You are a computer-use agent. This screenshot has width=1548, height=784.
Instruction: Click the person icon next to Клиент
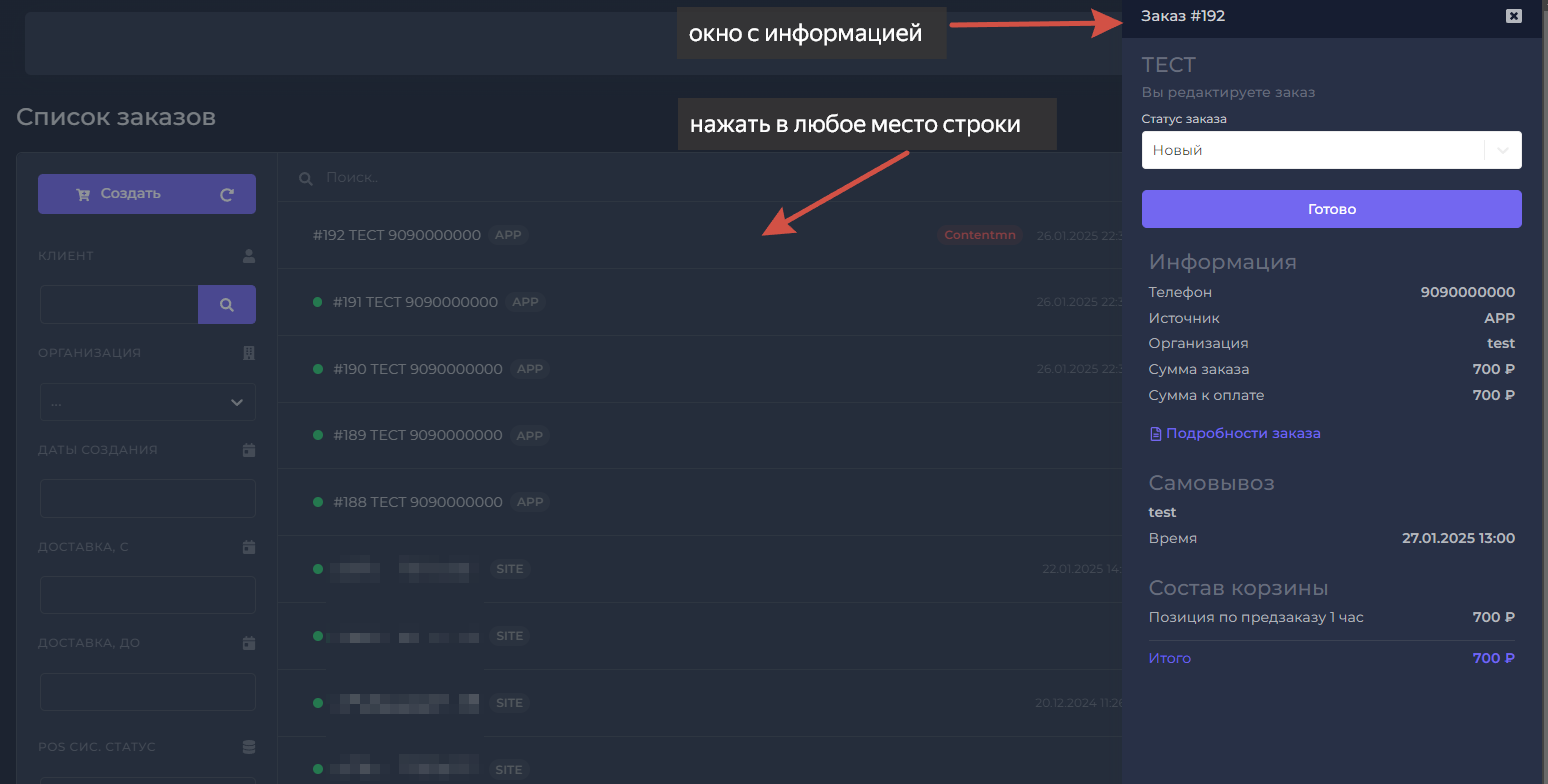249,256
